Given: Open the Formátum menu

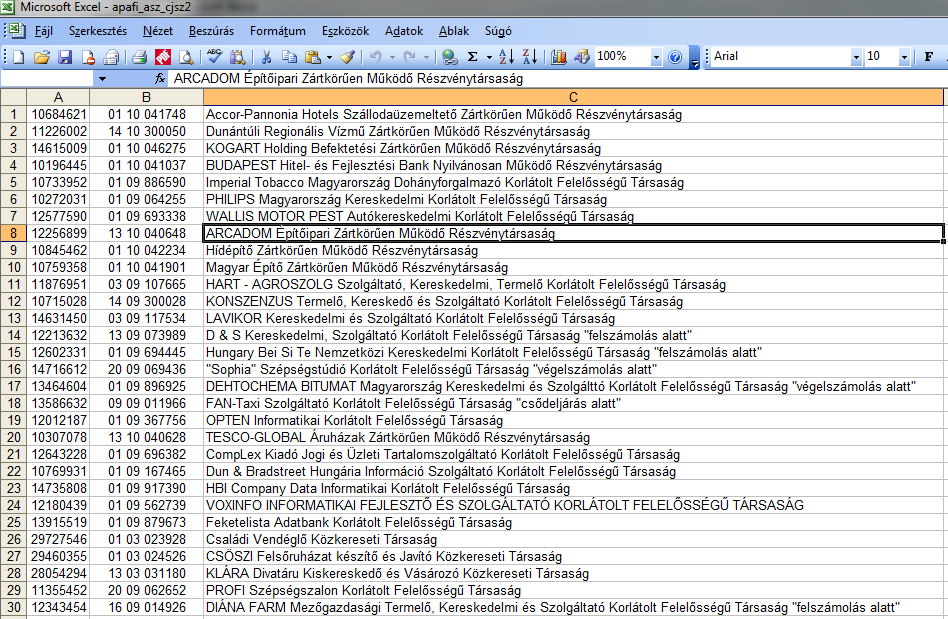Looking at the screenshot, I should pos(278,31).
